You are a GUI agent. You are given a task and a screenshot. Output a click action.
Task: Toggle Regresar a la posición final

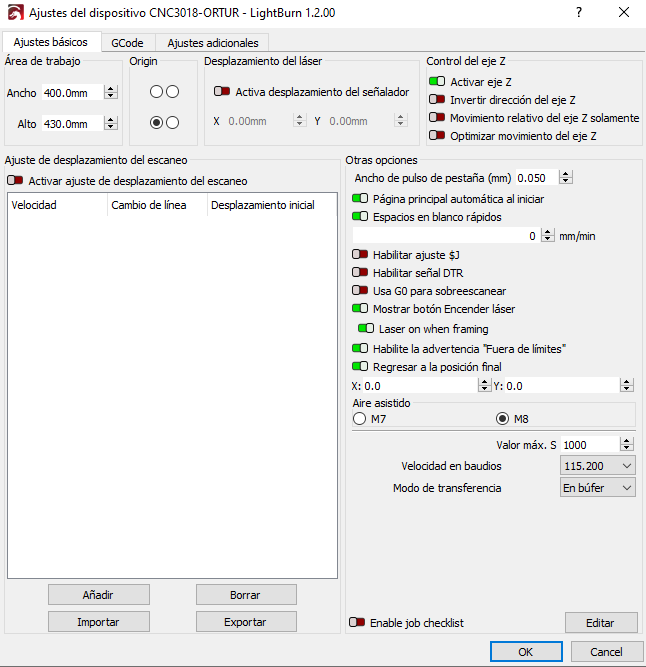click(360, 366)
